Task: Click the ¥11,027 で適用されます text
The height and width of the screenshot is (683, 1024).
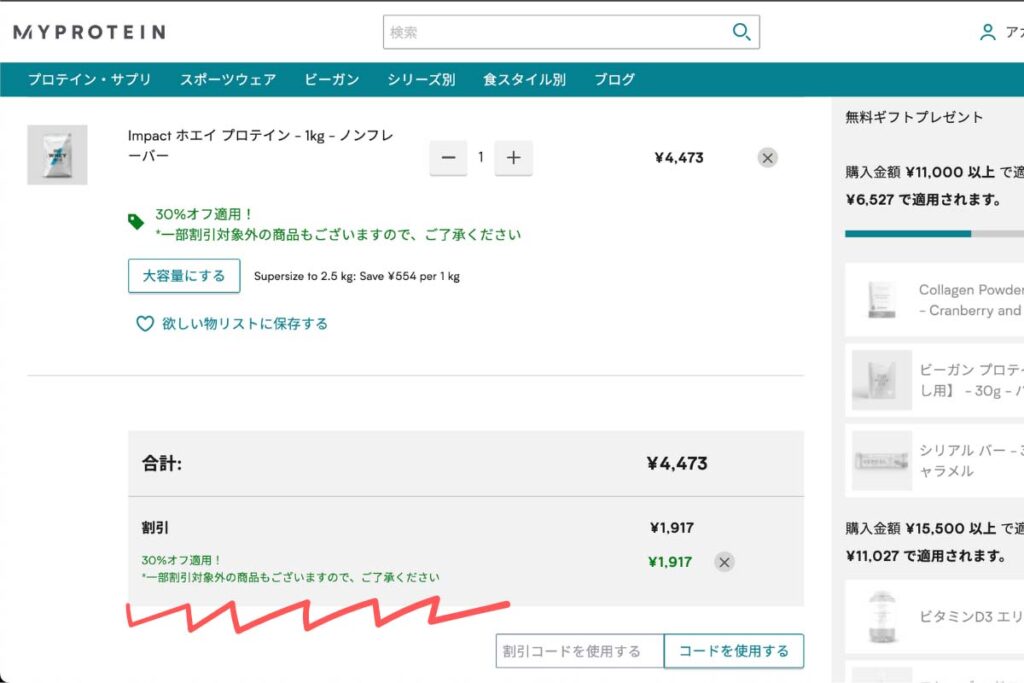Action: click(926, 556)
